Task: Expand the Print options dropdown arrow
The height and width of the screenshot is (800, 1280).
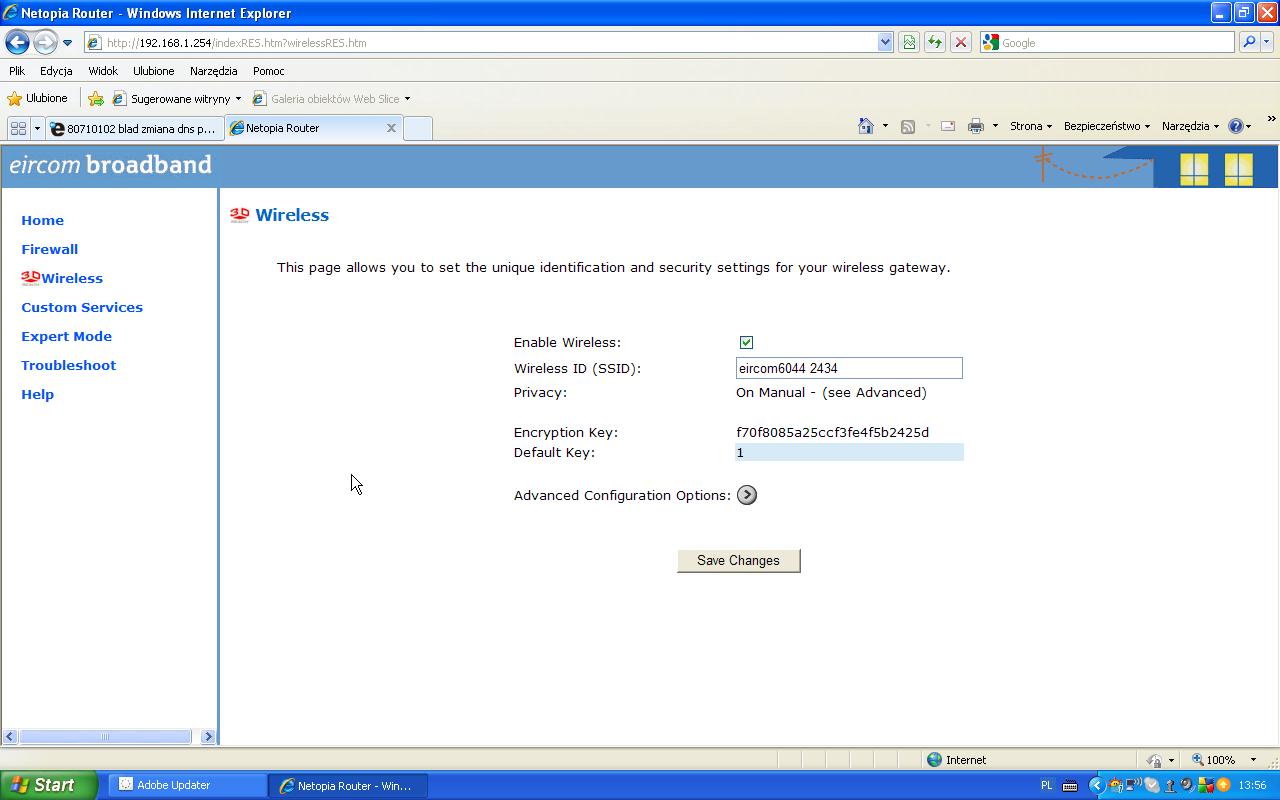Action: (995, 126)
